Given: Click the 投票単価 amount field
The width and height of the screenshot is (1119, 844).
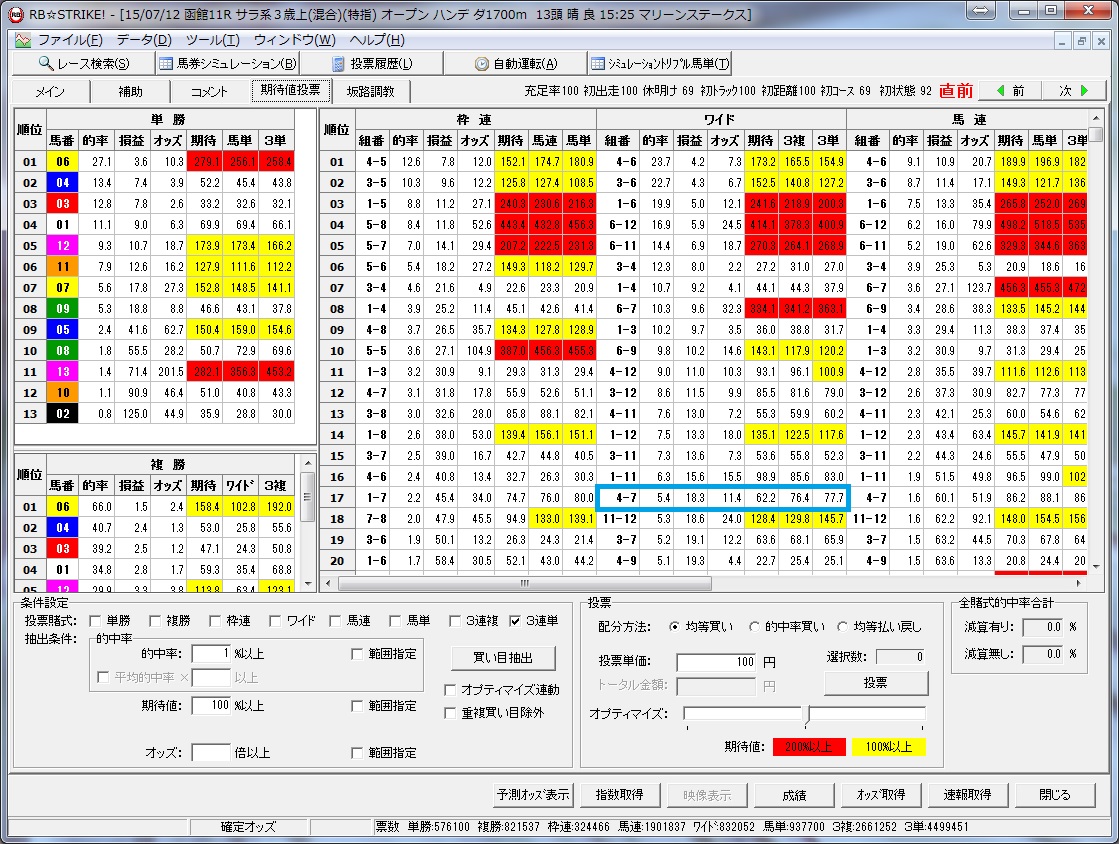Looking at the screenshot, I should pyautogui.click(x=717, y=662).
